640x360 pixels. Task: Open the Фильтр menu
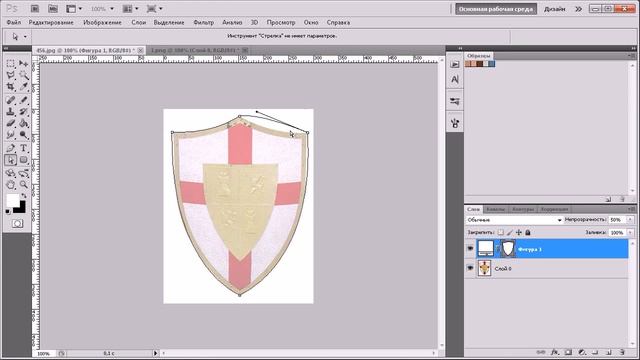point(203,22)
